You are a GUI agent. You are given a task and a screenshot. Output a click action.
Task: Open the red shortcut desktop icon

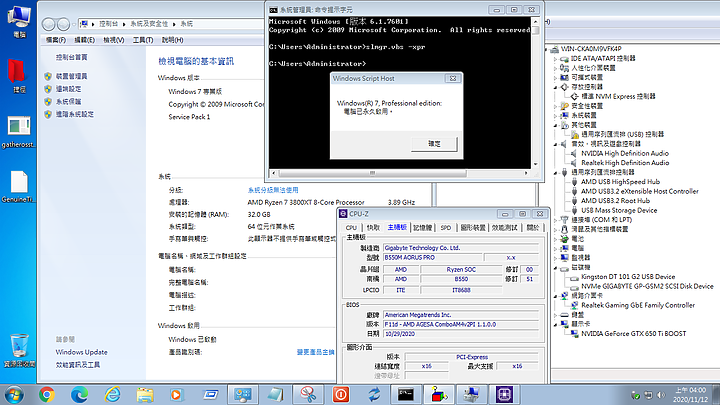coord(19,76)
